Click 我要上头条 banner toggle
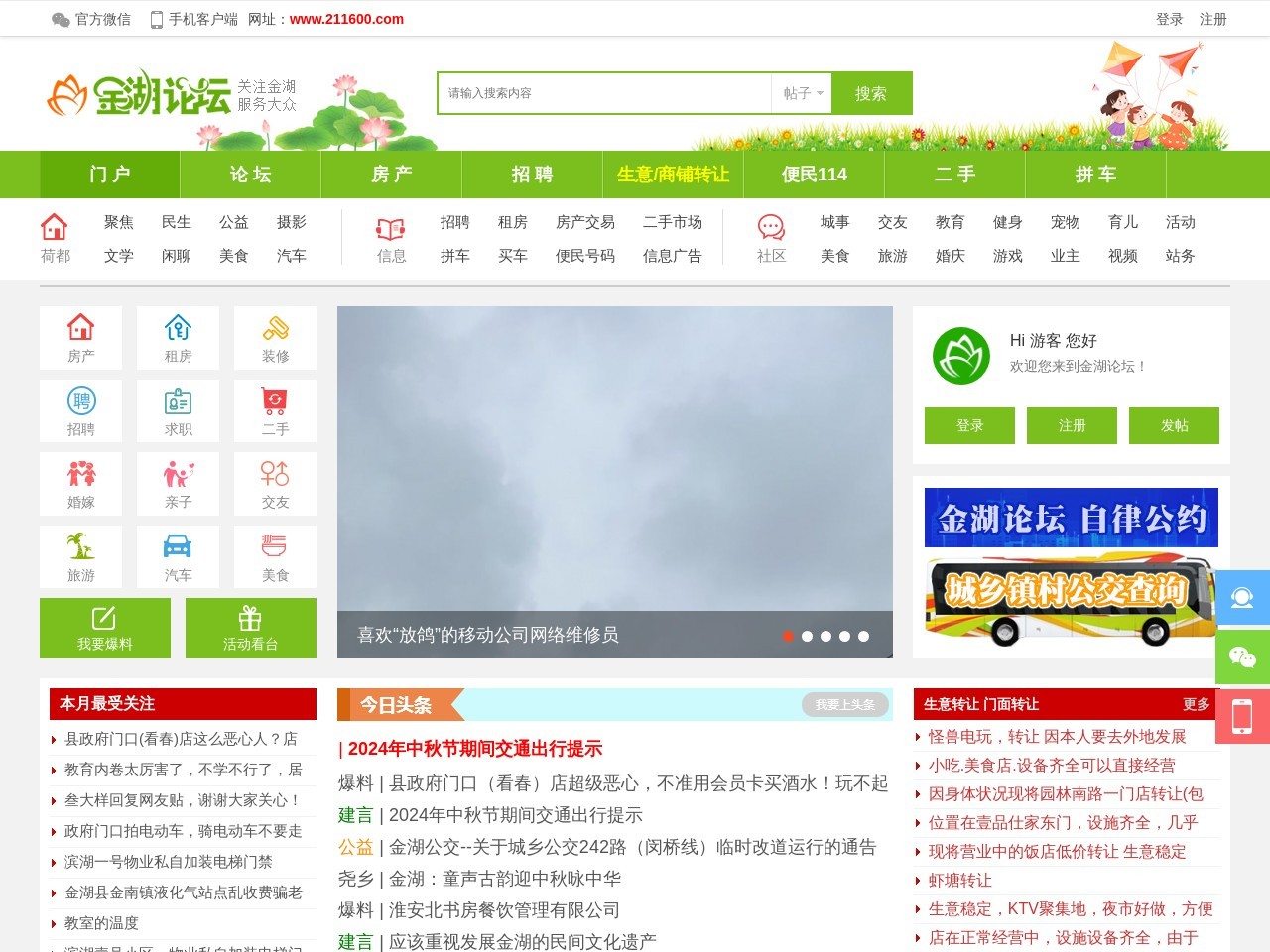Viewport: 1270px width, 952px height. pyautogui.click(x=842, y=704)
